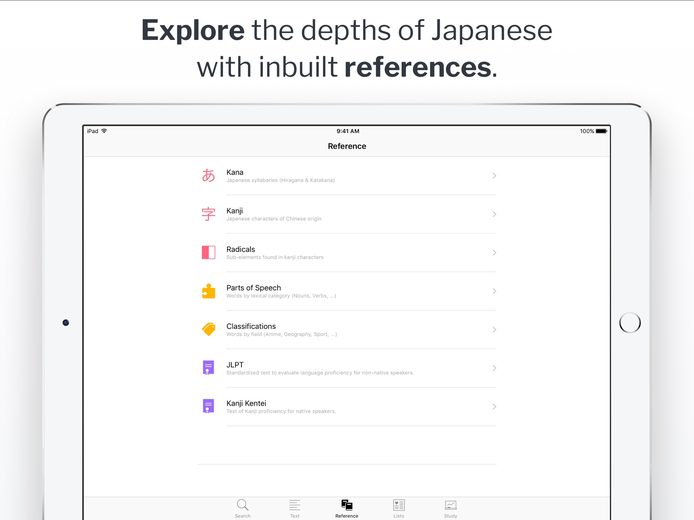Tap the Wi-Fi status icon
This screenshot has width=694, height=520.
pos(104,131)
